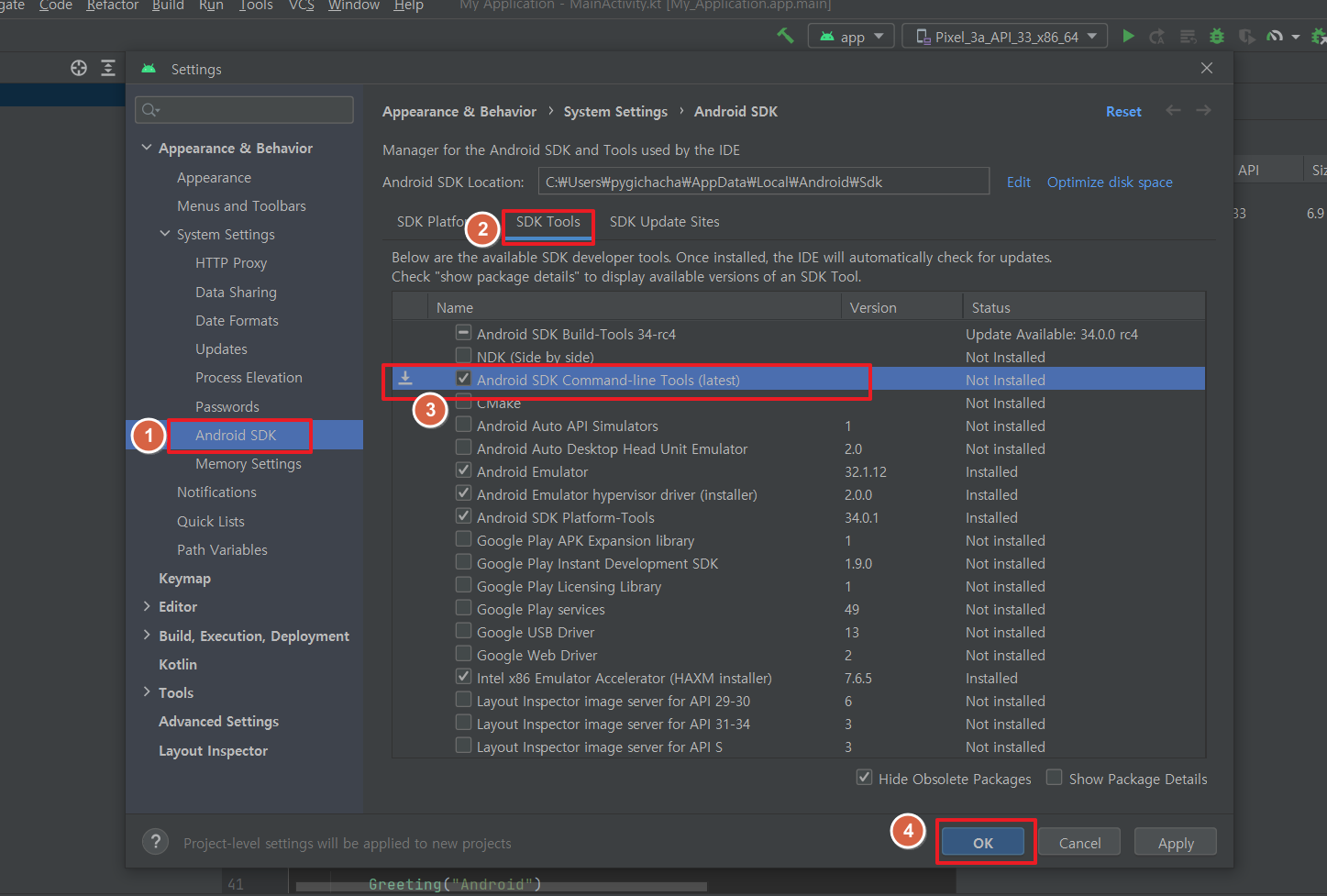Screen dimensions: 1327x896
Task: Check the NDK (Side by side) checkbox
Action: [464, 355]
